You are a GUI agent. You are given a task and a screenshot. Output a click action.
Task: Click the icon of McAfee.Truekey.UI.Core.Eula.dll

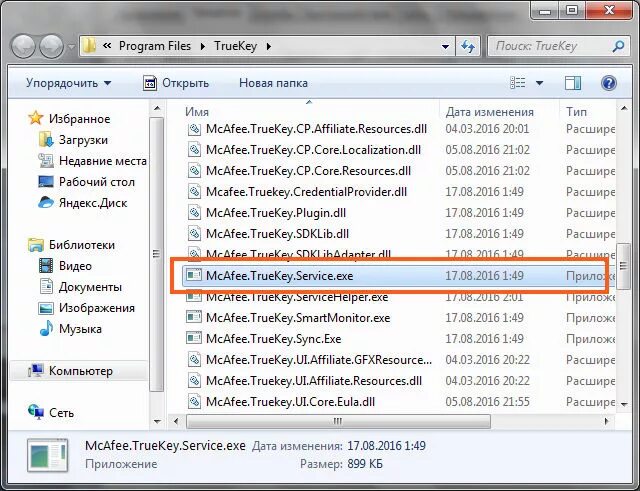point(194,402)
